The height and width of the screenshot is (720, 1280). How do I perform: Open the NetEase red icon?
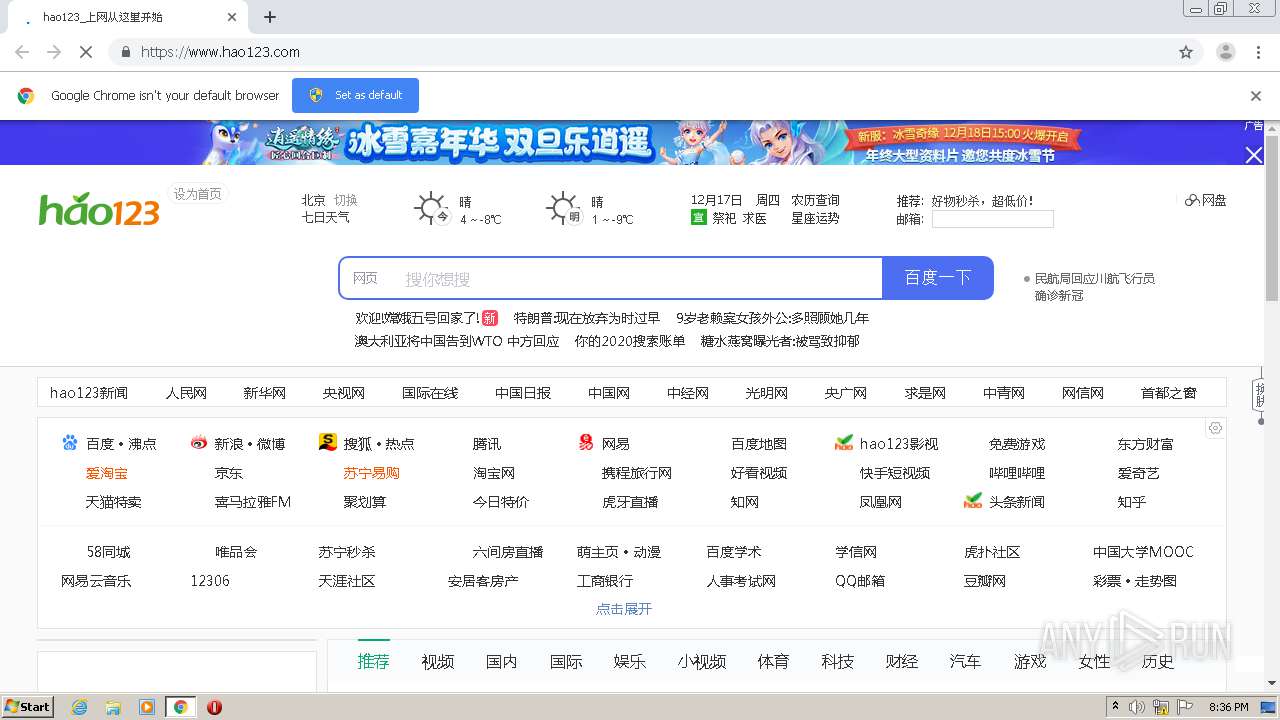[x=586, y=442]
